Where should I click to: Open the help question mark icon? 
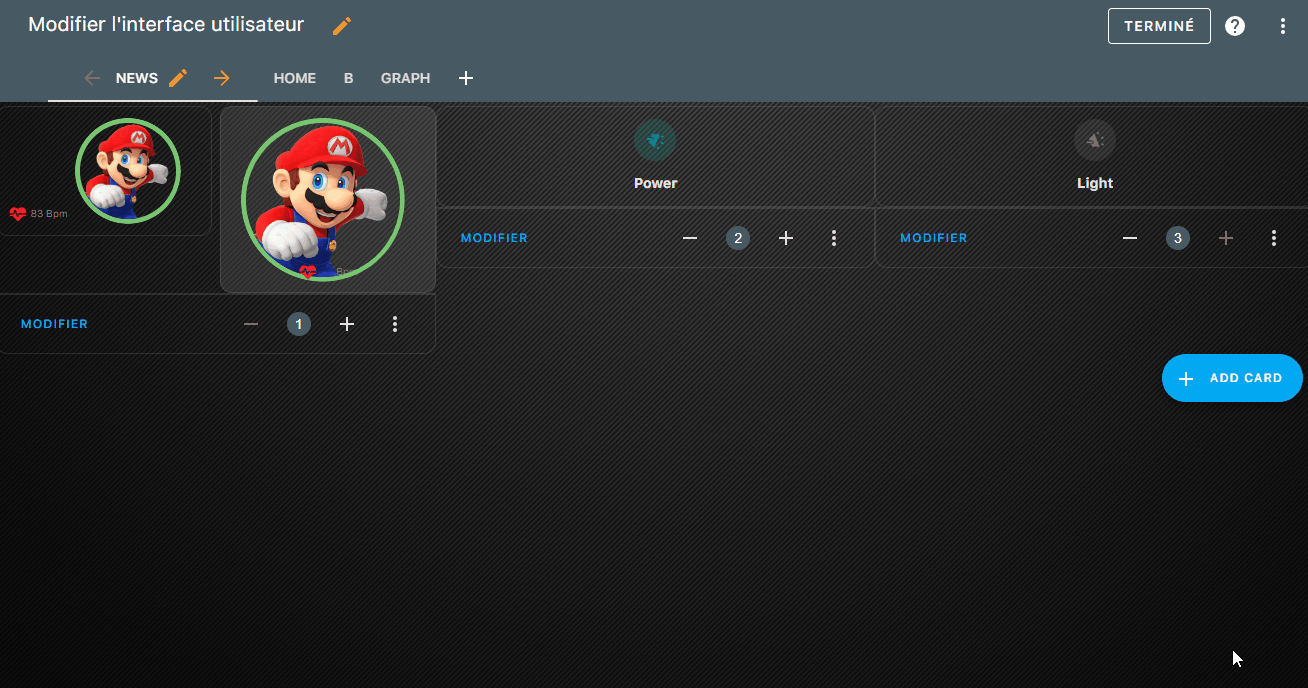(x=1235, y=26)
